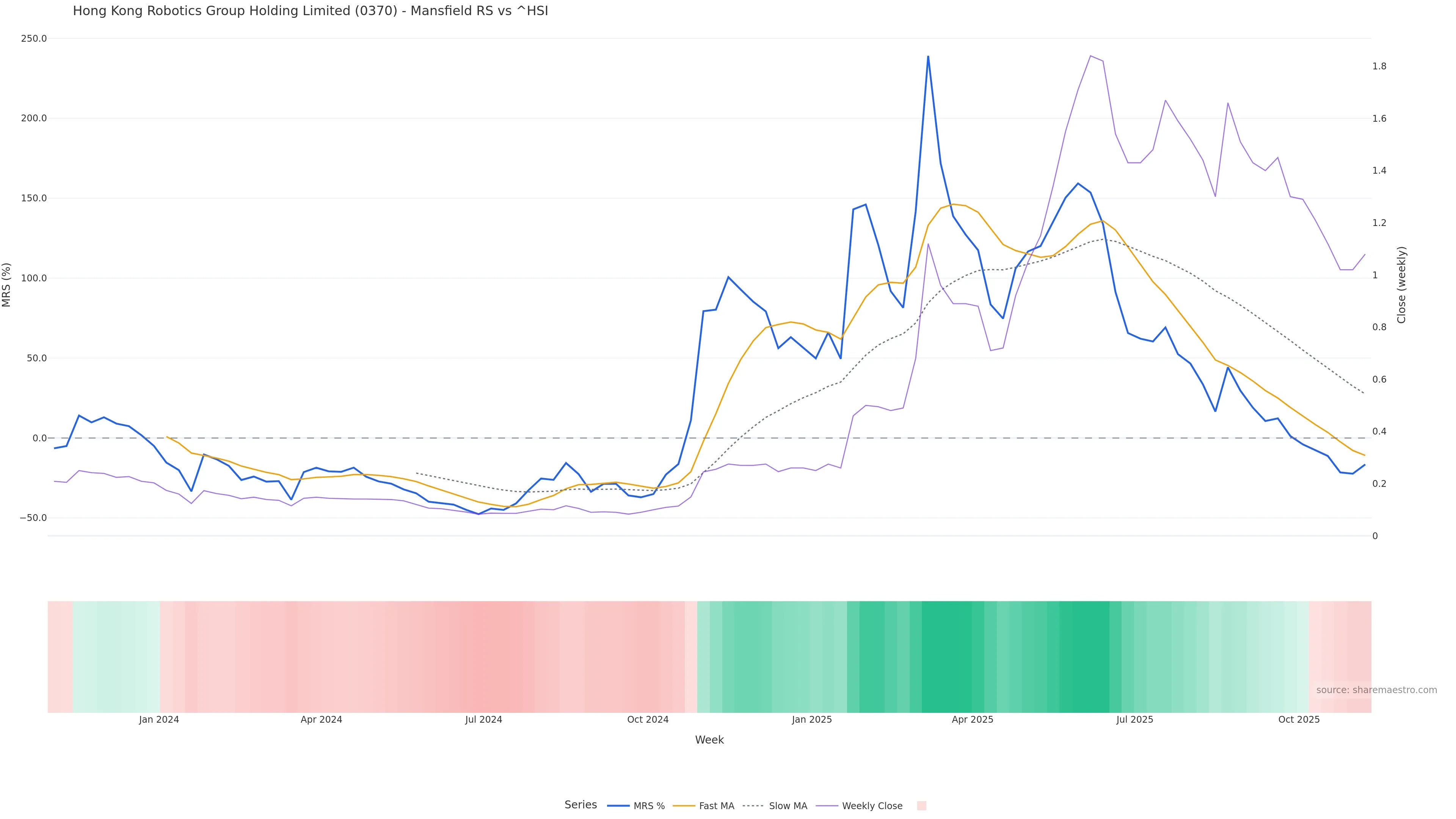Click the pink heatmap legend swatch
Viewport: 1456px width, 819px height.
point(921,806)
